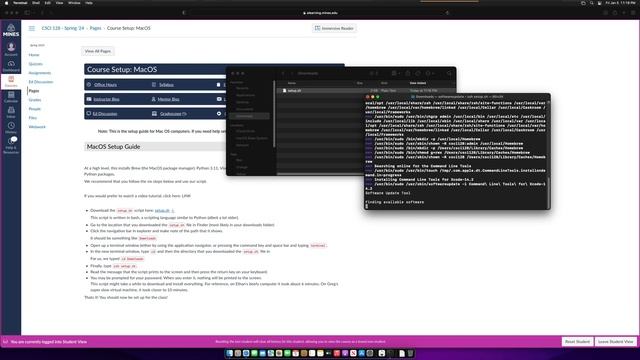Open Inbox from the global navigation
The width and height of the screenshot is (640, 360).
11,112
